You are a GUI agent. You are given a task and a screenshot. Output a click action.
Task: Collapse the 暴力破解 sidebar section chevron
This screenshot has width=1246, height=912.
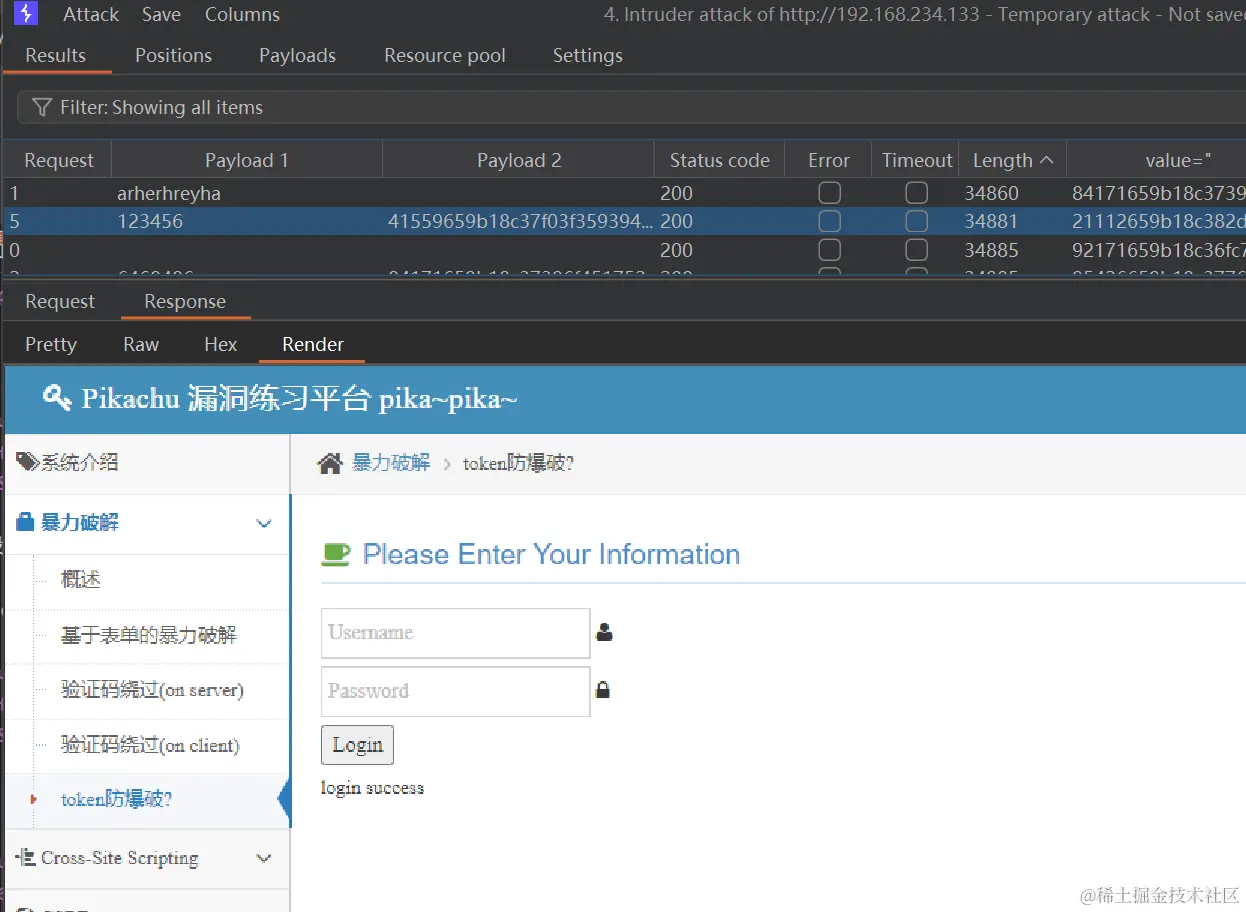coord(264,523)
